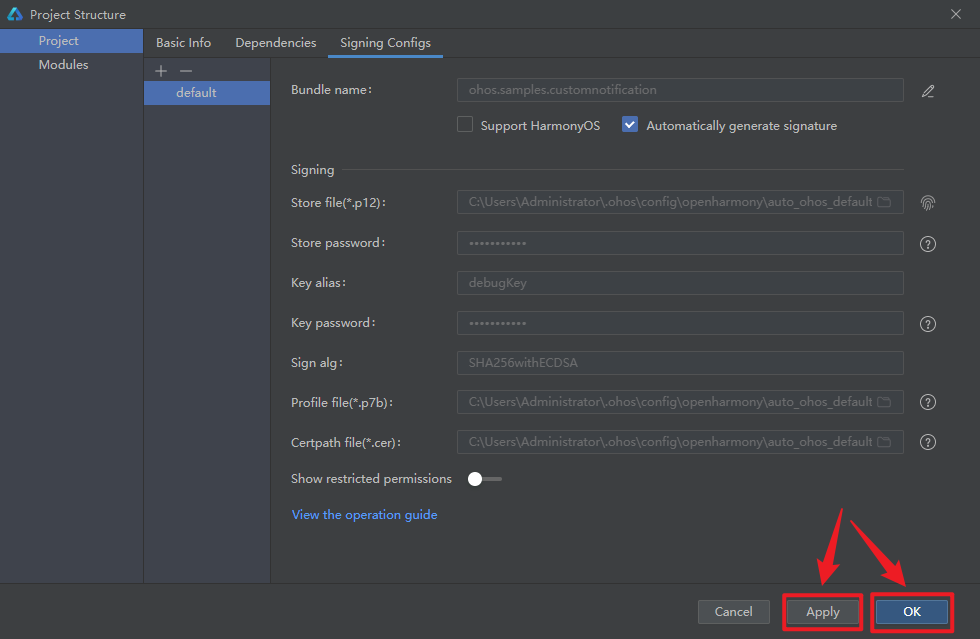This screenshot has height=639, width=980.
Task: Click the Apply button
Action: tap(822, 611)
